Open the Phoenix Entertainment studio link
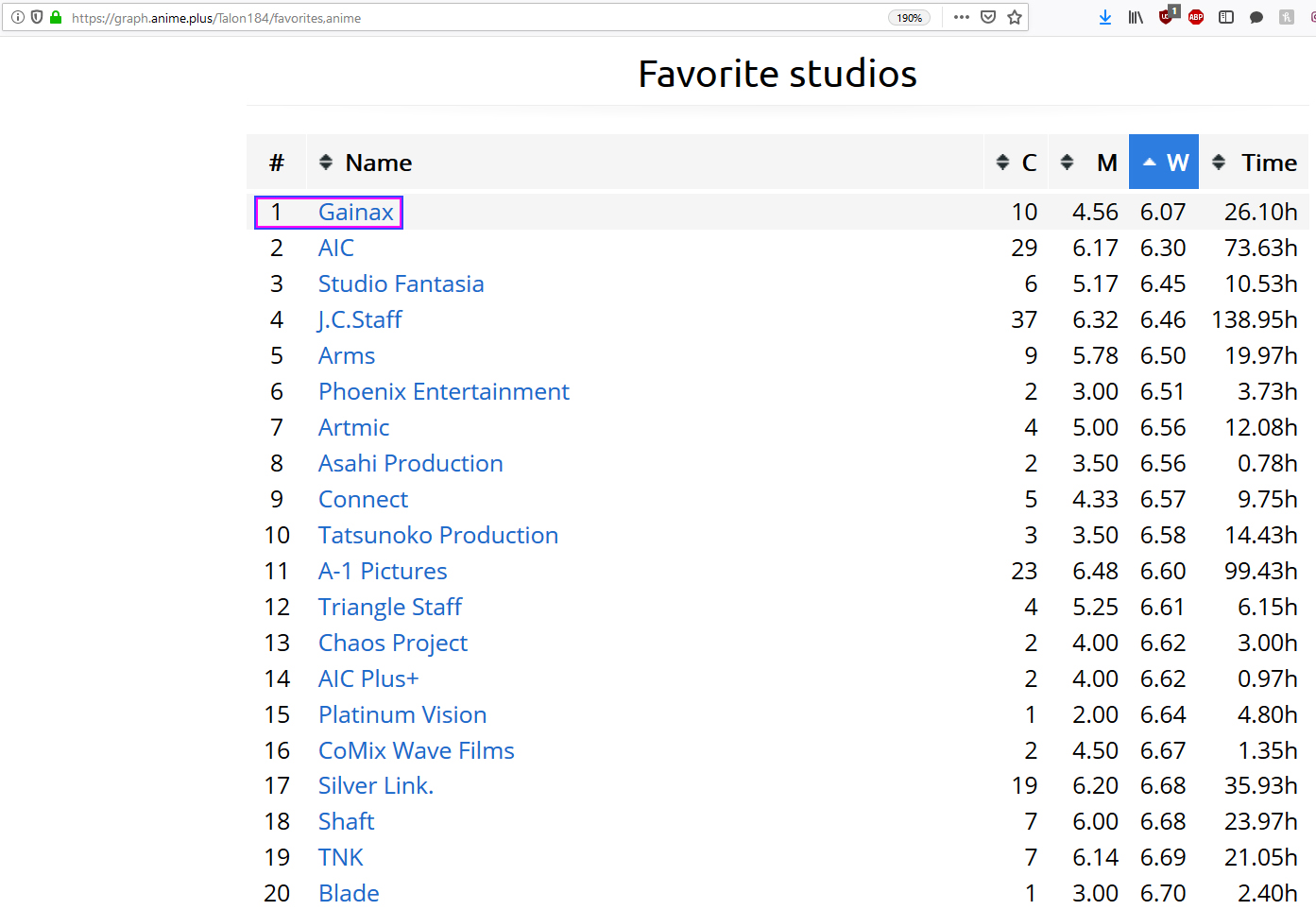This screenshot has height=910, width=1316. coord(443,392)
